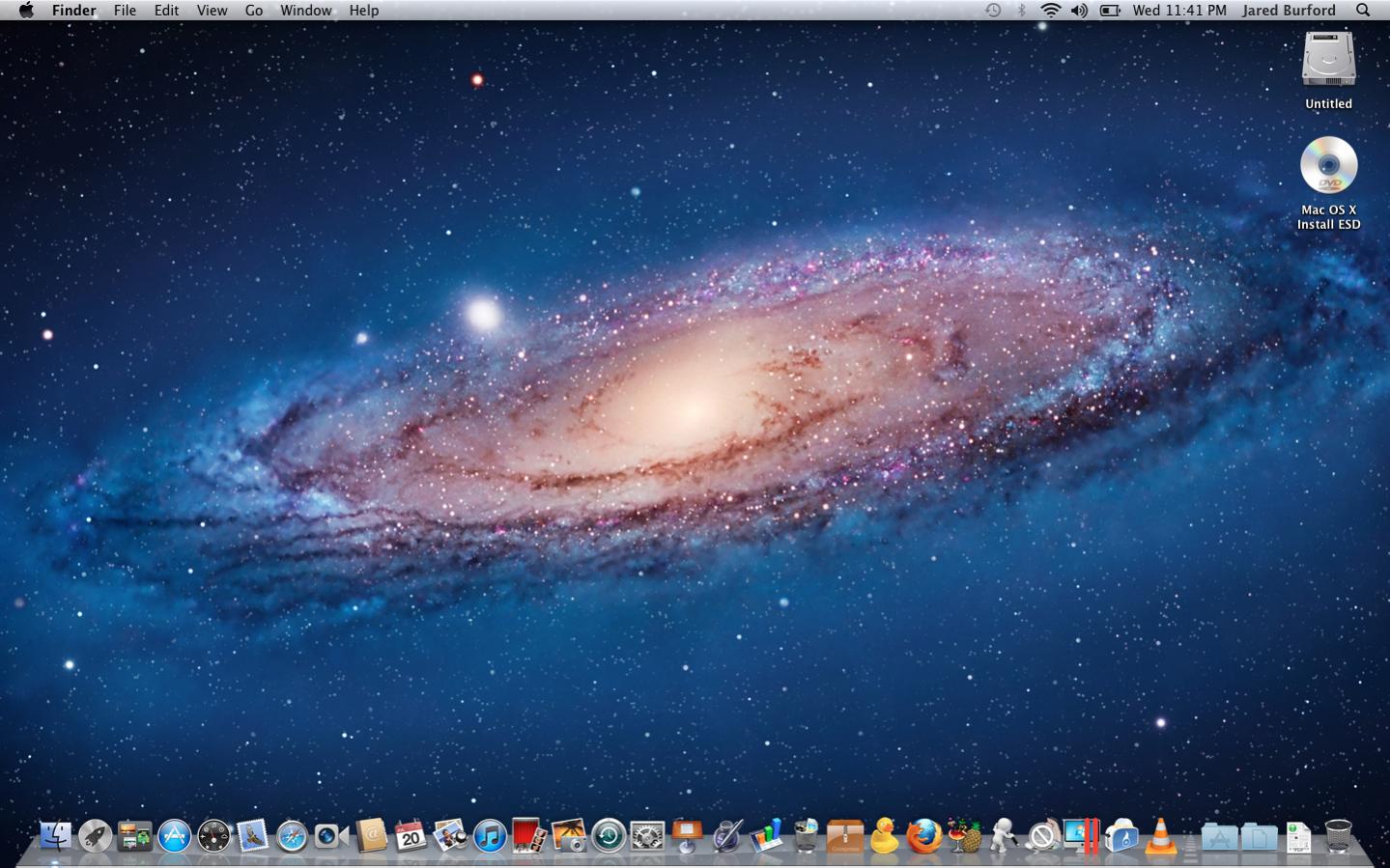Open the Window menu
1390x868 pixels.
[x=306, y=10]
